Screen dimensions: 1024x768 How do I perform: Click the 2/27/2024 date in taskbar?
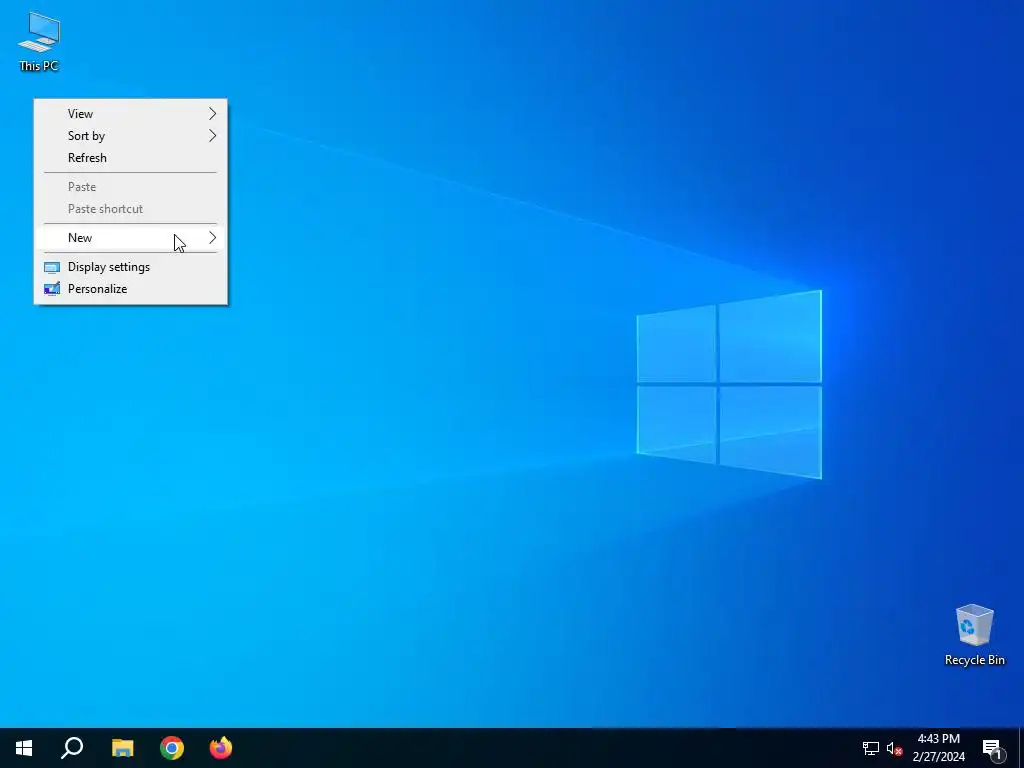click(938, 757)
